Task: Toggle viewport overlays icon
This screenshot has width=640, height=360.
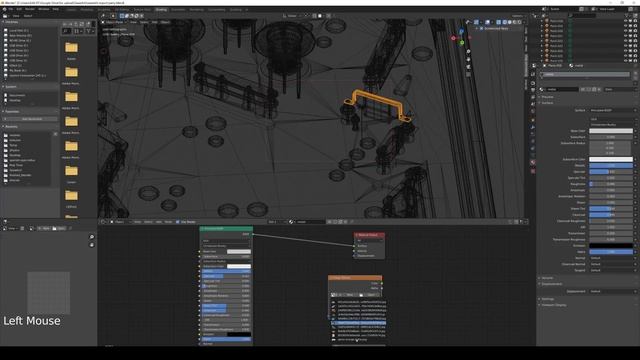Action: click(x=487, y=22)
